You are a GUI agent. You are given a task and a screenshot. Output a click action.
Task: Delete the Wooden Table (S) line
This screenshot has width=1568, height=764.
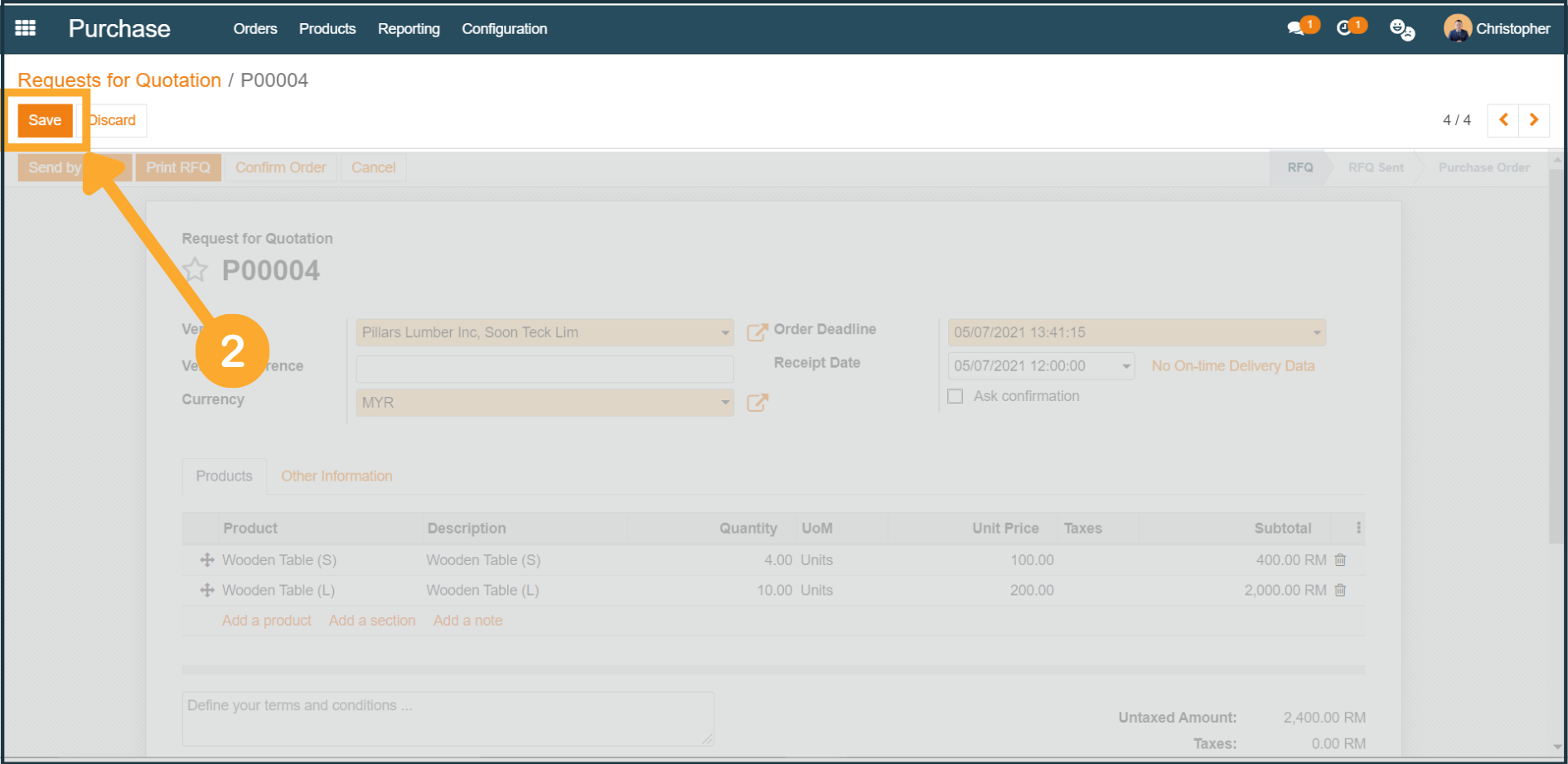tap(1340, 560)
